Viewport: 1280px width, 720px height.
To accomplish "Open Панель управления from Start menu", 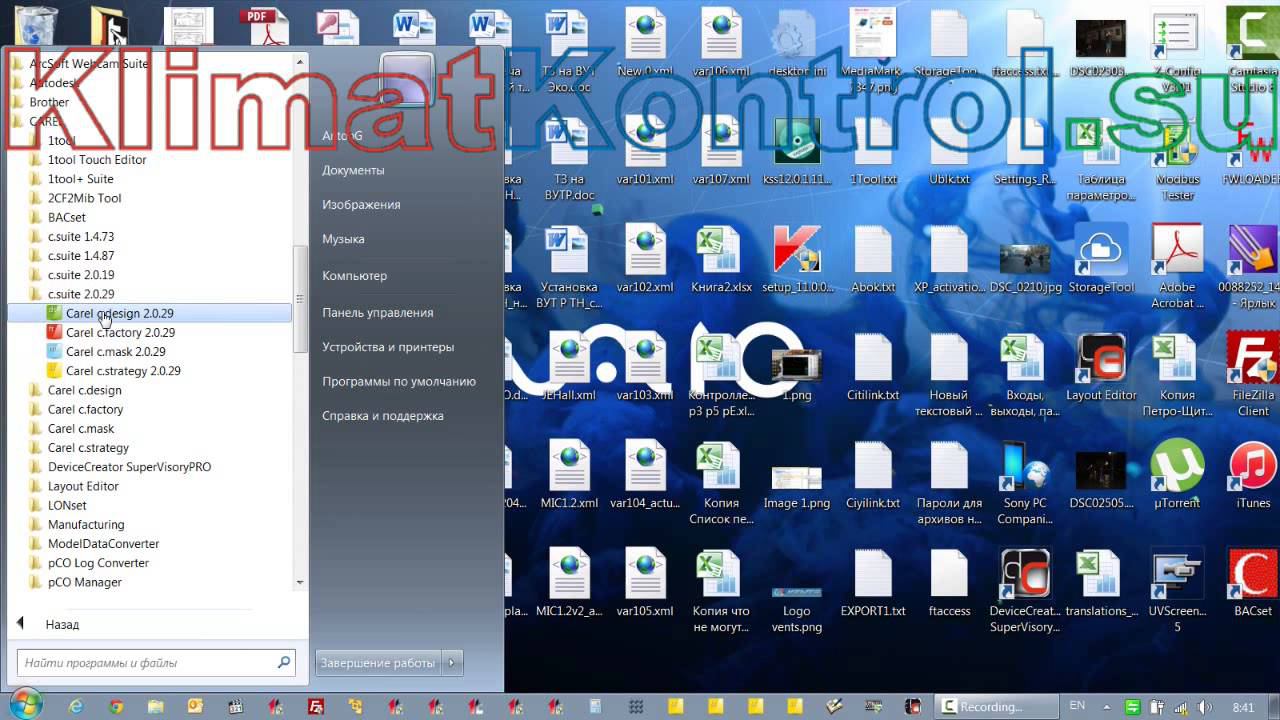I will click(x=377, y=312).
